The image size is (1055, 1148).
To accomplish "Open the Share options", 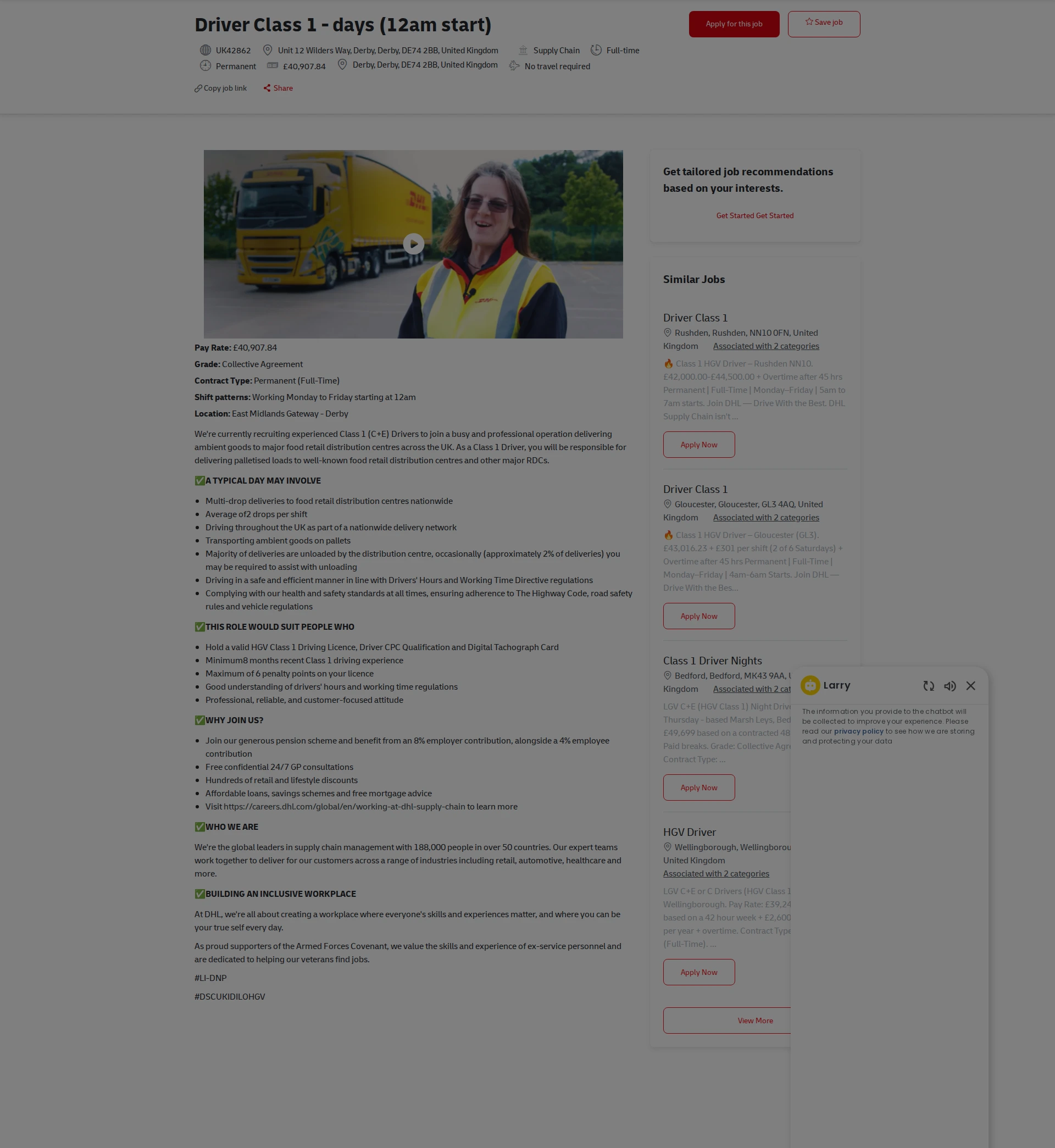I will [x=278, y=88].
